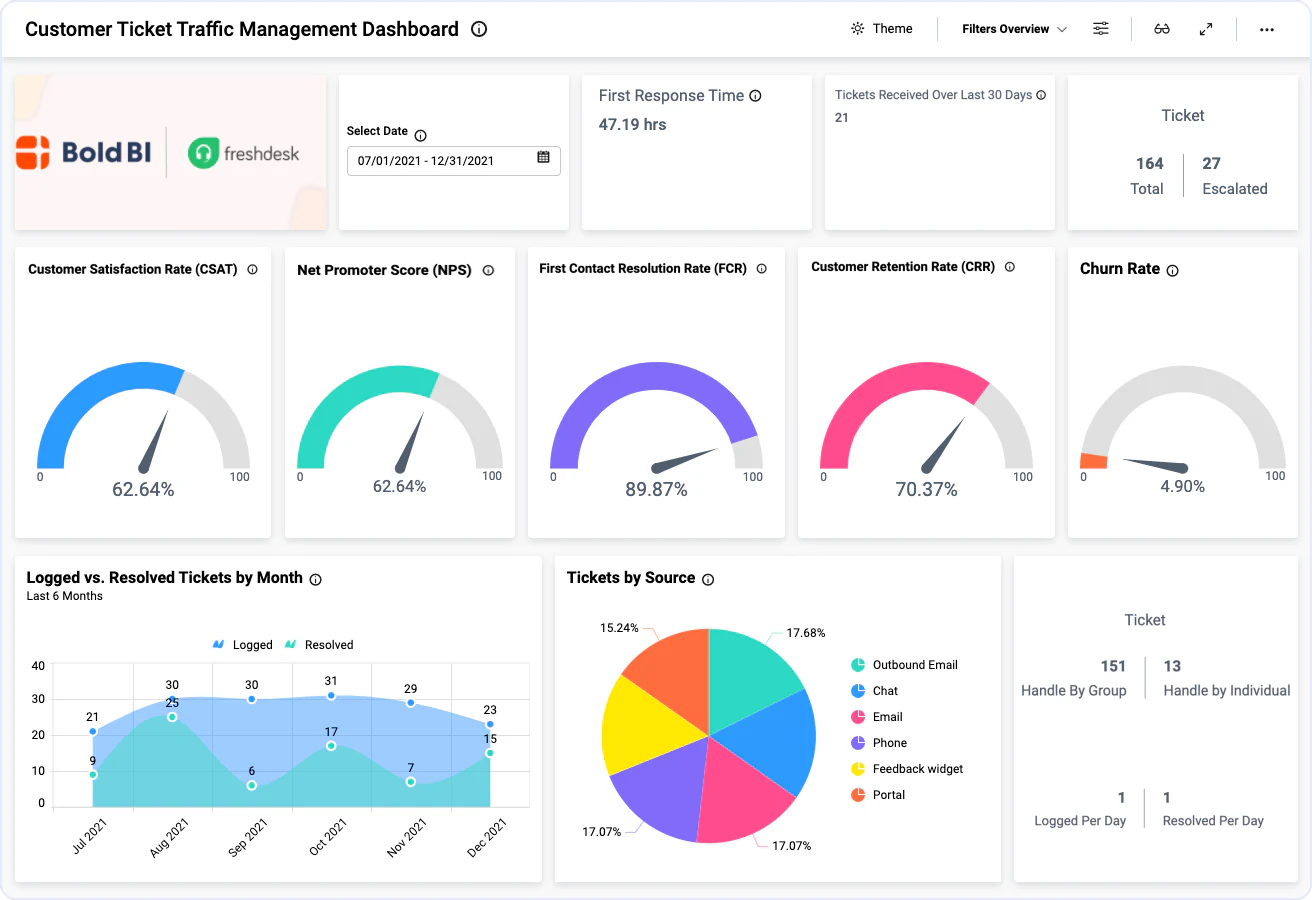This screenshot has height=900, width=1312.
Task: Toggle the Logged series in chart legend
Action: (242, 645)
